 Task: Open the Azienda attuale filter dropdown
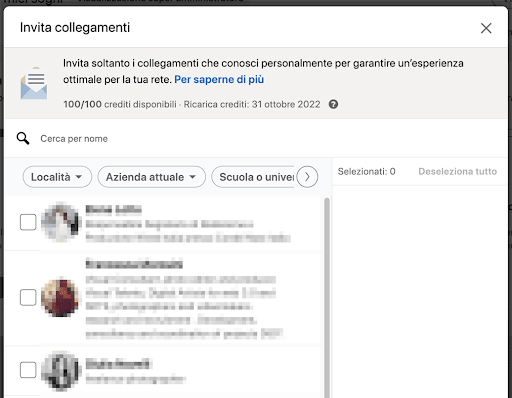coord(151,177)
